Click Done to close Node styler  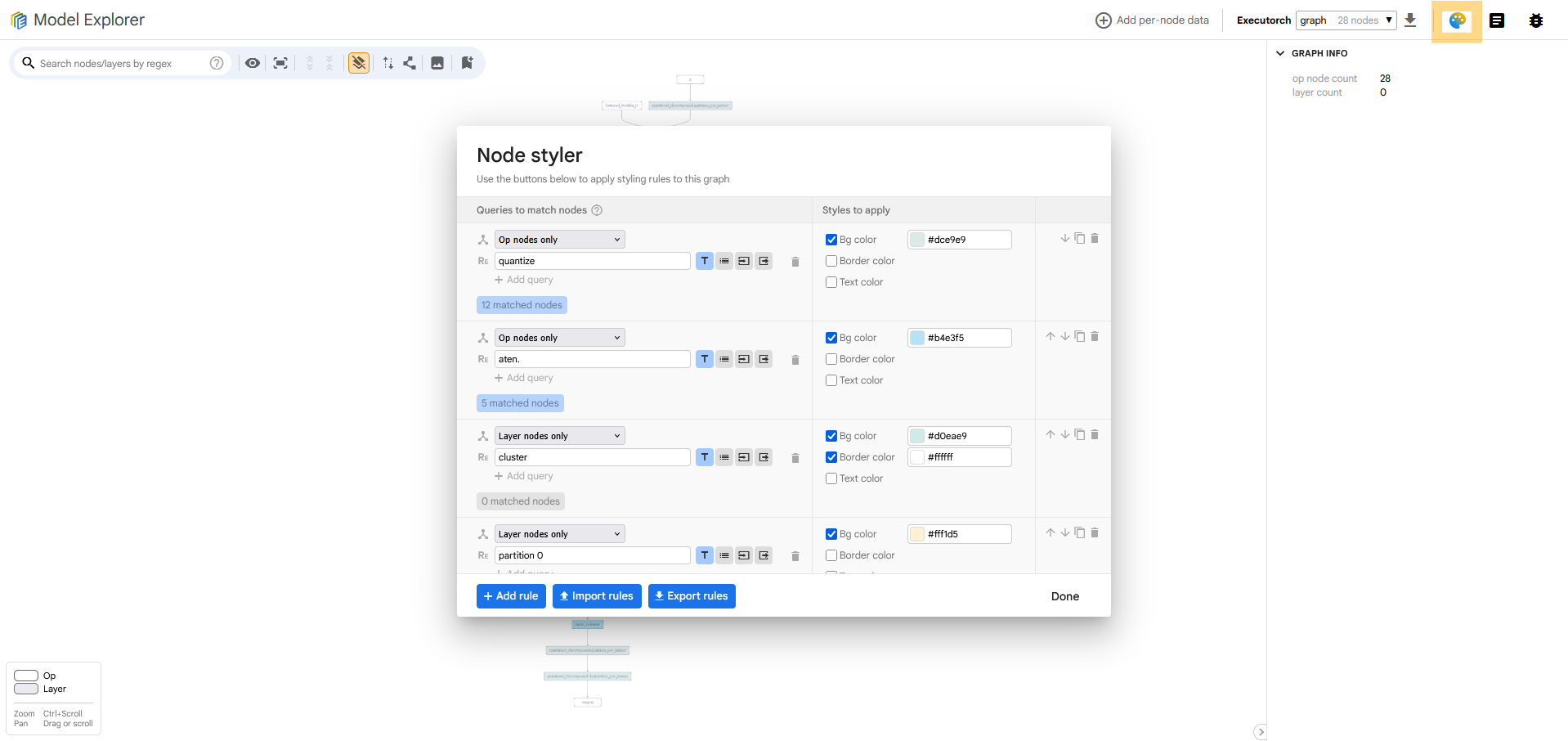pyautogui.click(x=1064, y=596)
